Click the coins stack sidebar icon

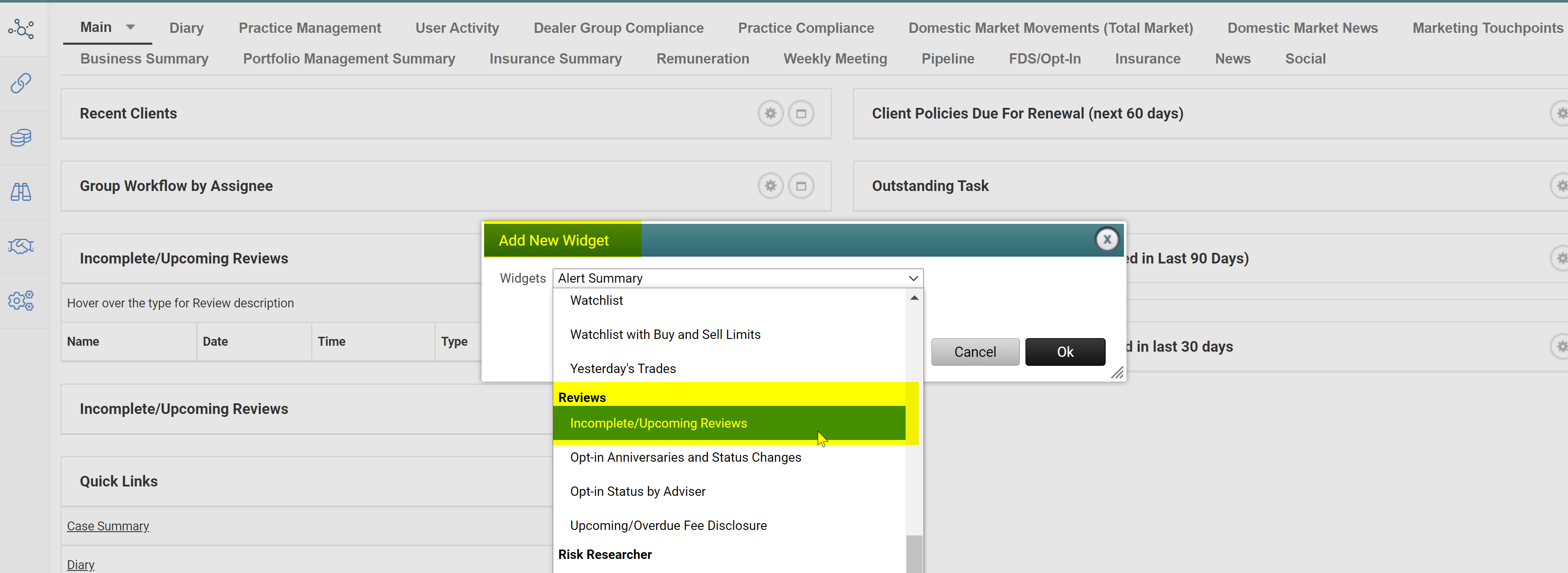pos(21,137)
